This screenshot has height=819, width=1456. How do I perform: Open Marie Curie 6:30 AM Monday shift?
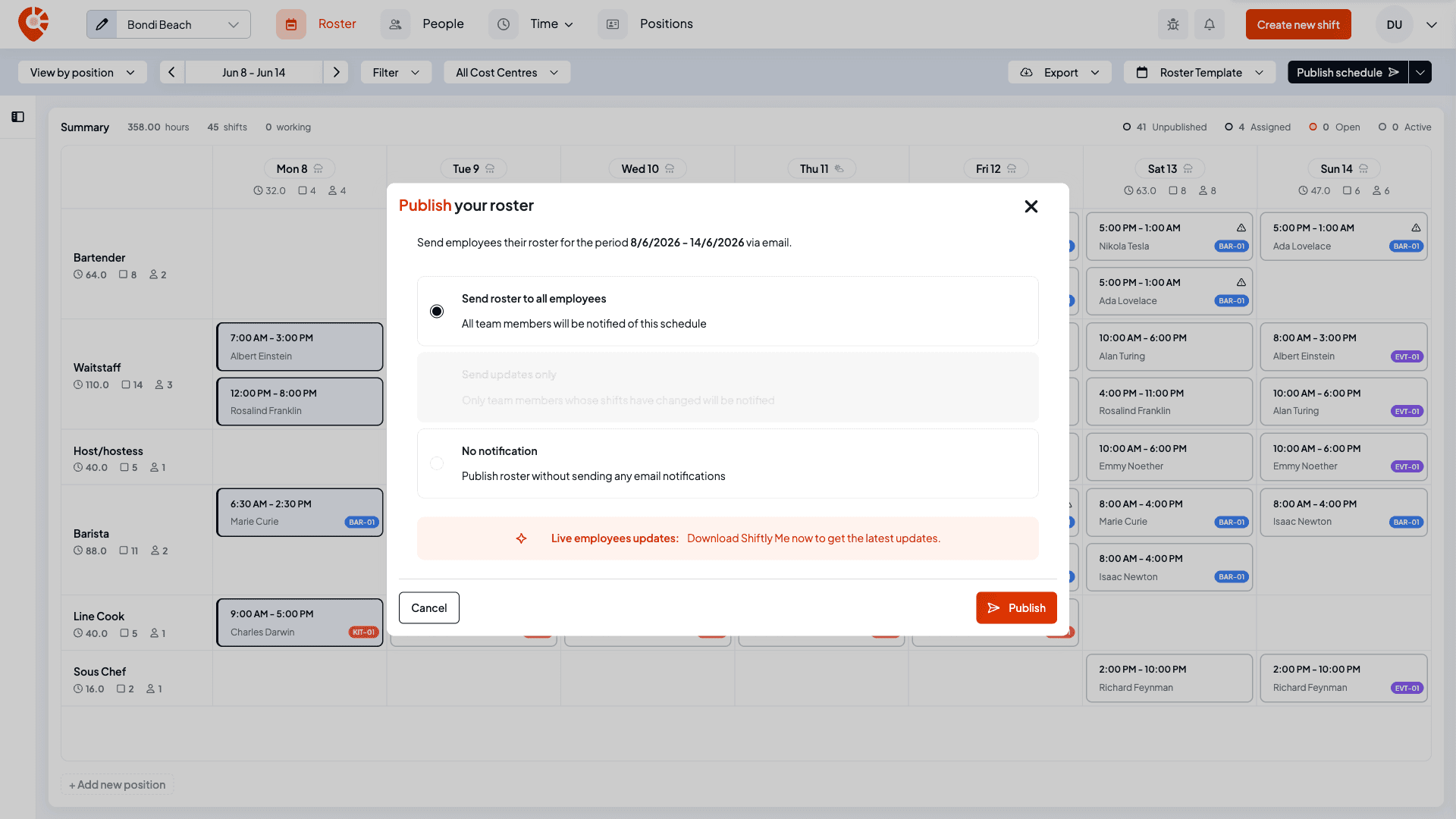click(300, 513)
